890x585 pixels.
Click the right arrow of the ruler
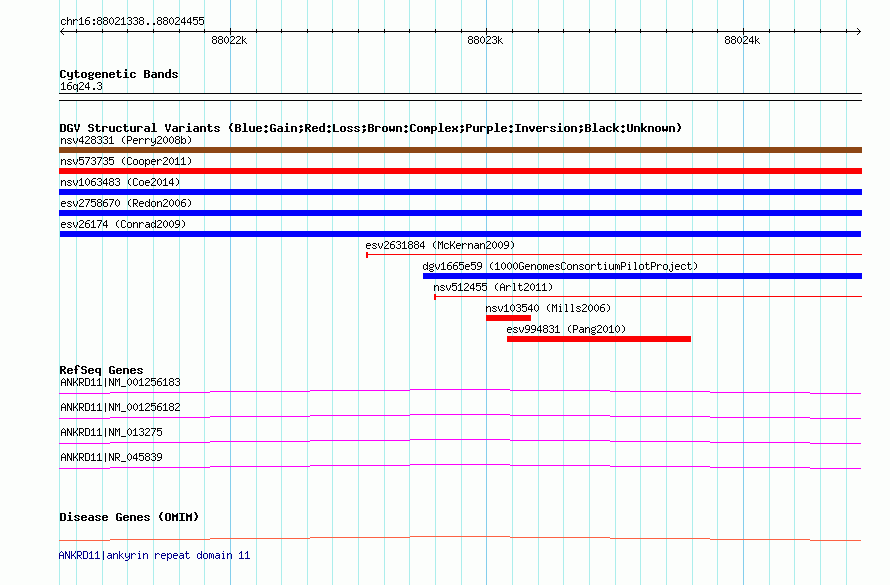[x=858, y=32]
